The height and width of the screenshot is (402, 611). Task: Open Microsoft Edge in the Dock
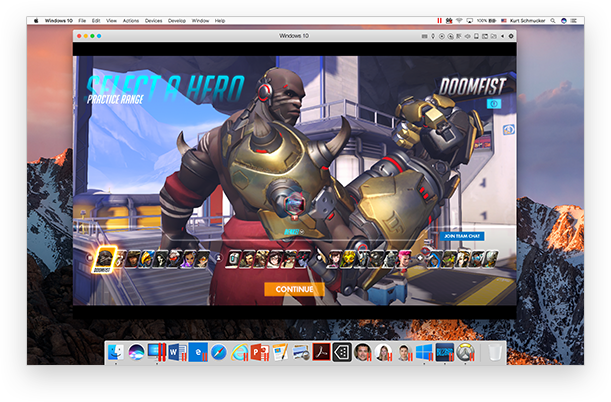(x=198, y=352)
